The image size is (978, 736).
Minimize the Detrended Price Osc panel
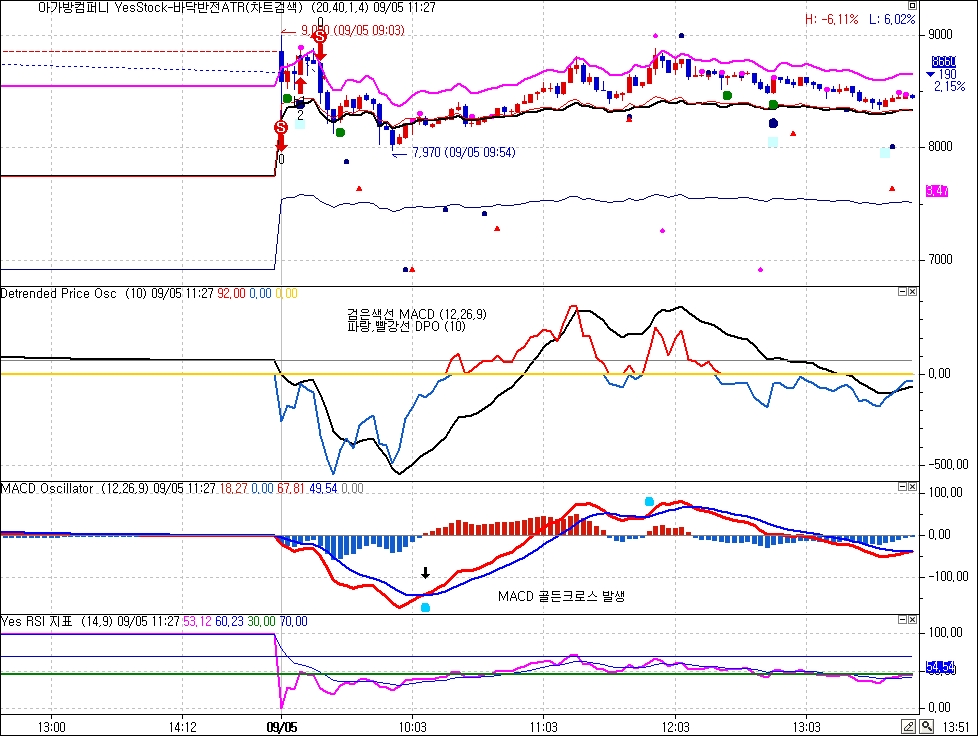click(903, 291)
